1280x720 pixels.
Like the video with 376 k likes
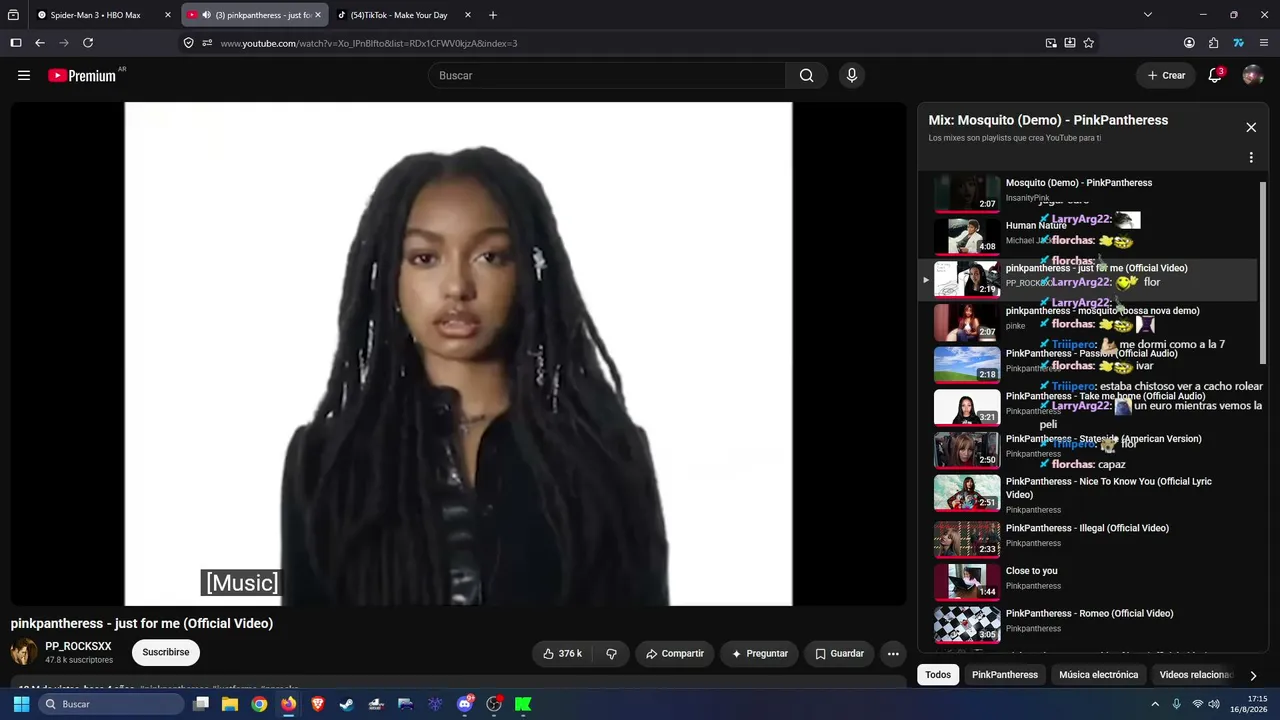pyautogui.click(x=562, y=653)
